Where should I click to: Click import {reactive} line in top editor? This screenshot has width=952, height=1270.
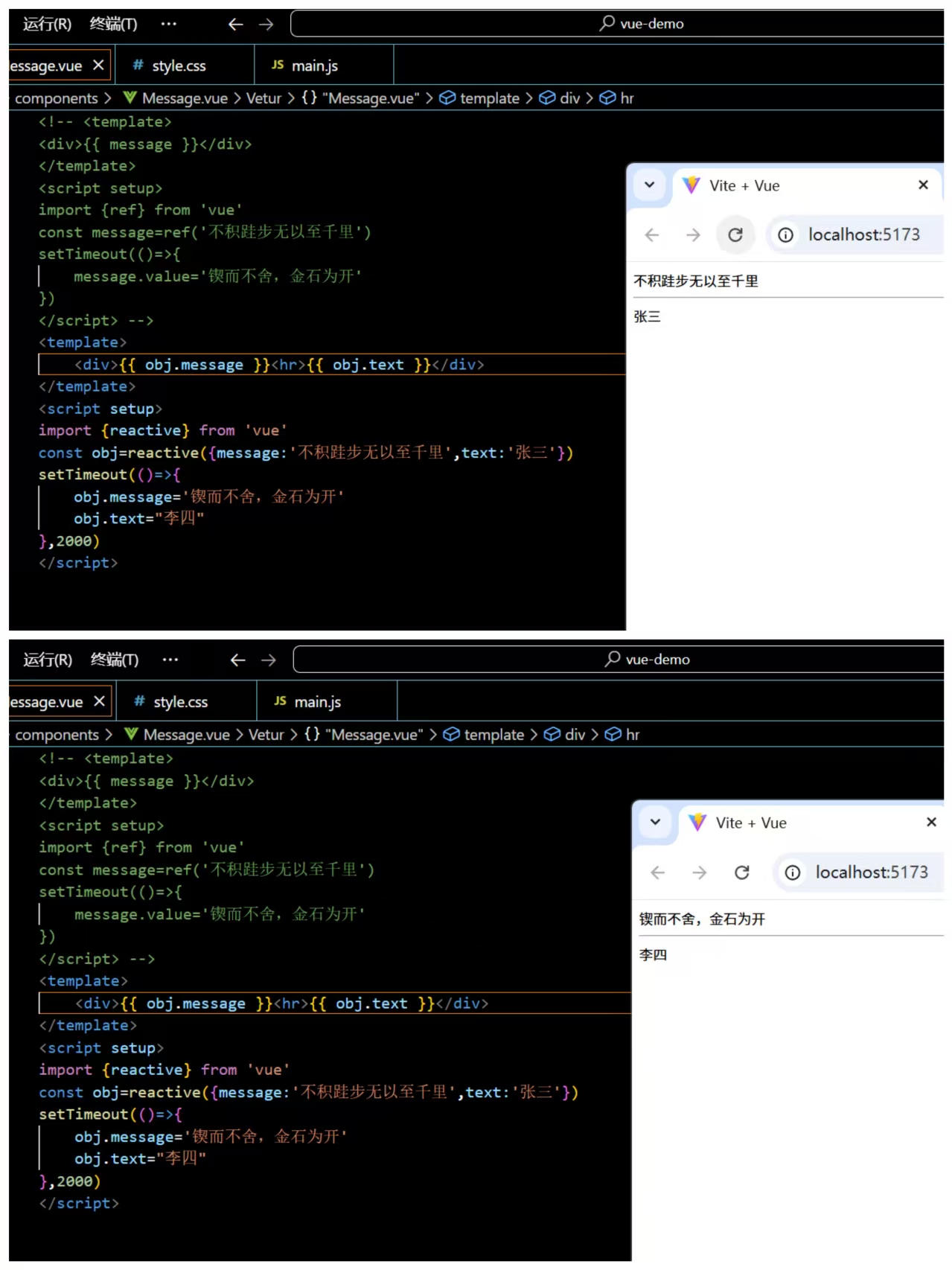[162, 431]
